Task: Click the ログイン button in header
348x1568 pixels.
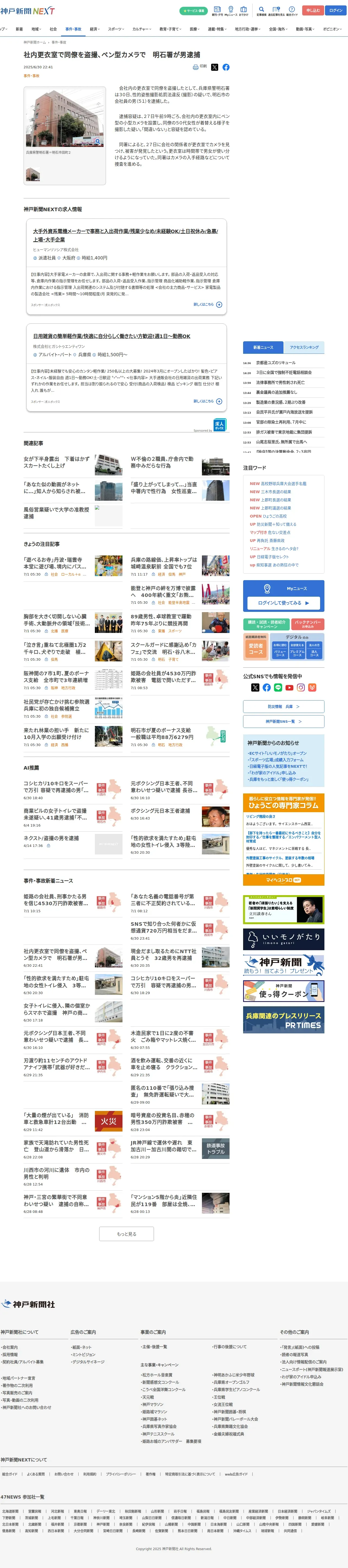Action: (336, 10)
